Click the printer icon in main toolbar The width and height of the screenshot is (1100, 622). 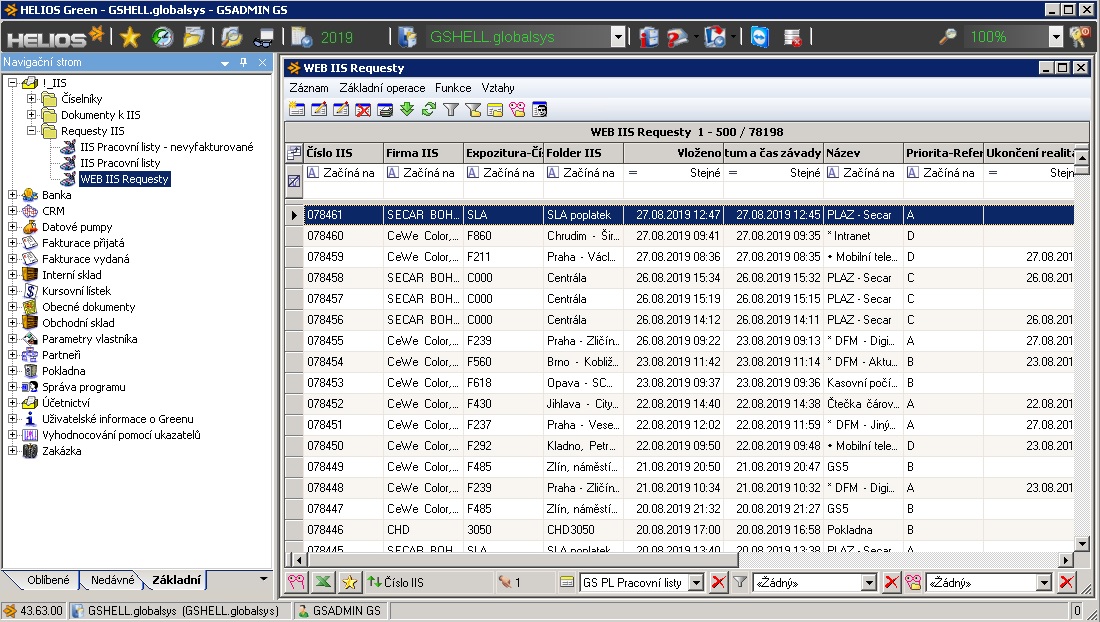pyautogui.click(x=264, y=37)
